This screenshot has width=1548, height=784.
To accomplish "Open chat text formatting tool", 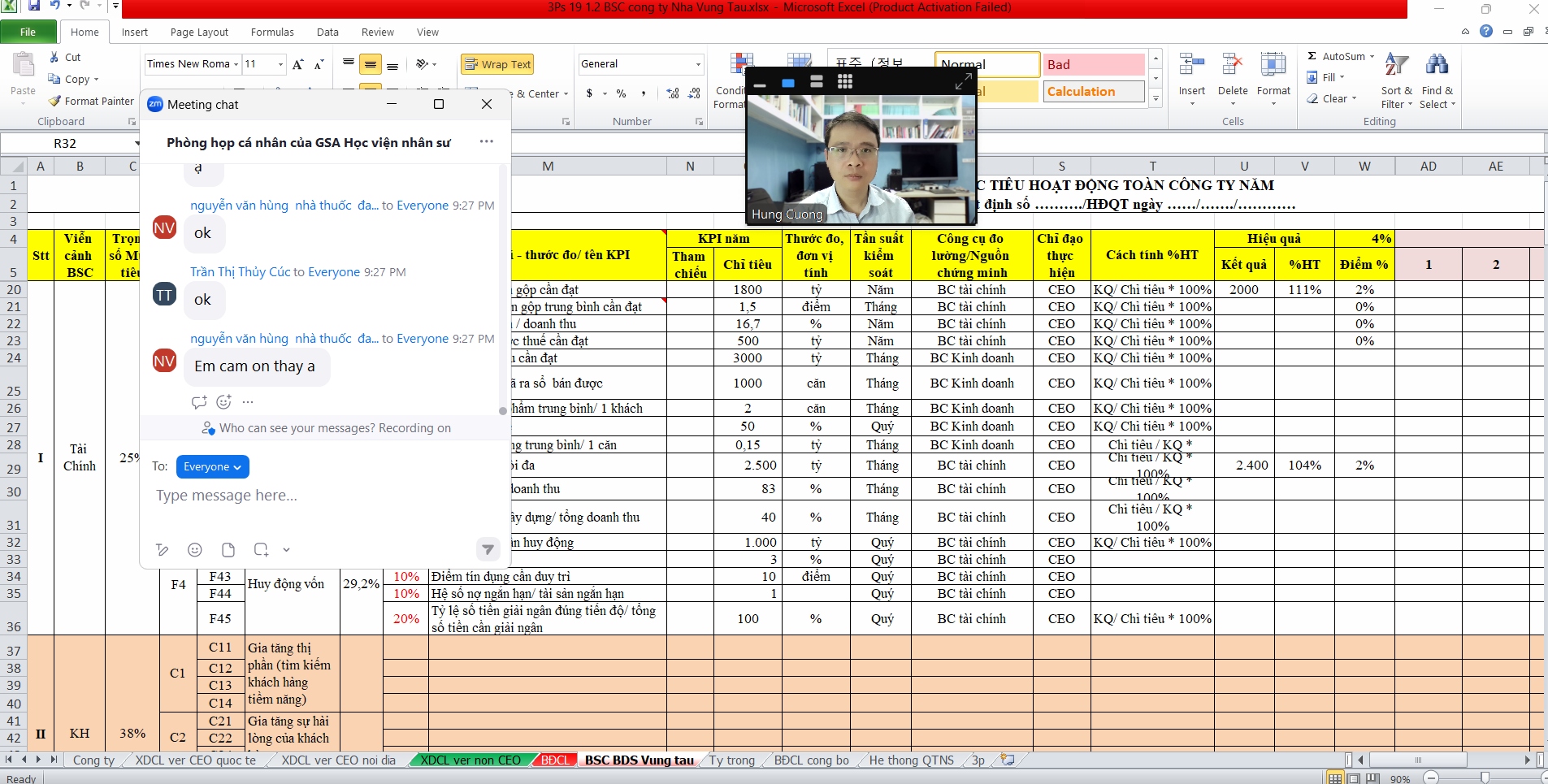I will pyautogui.click(x=163, y=550).
